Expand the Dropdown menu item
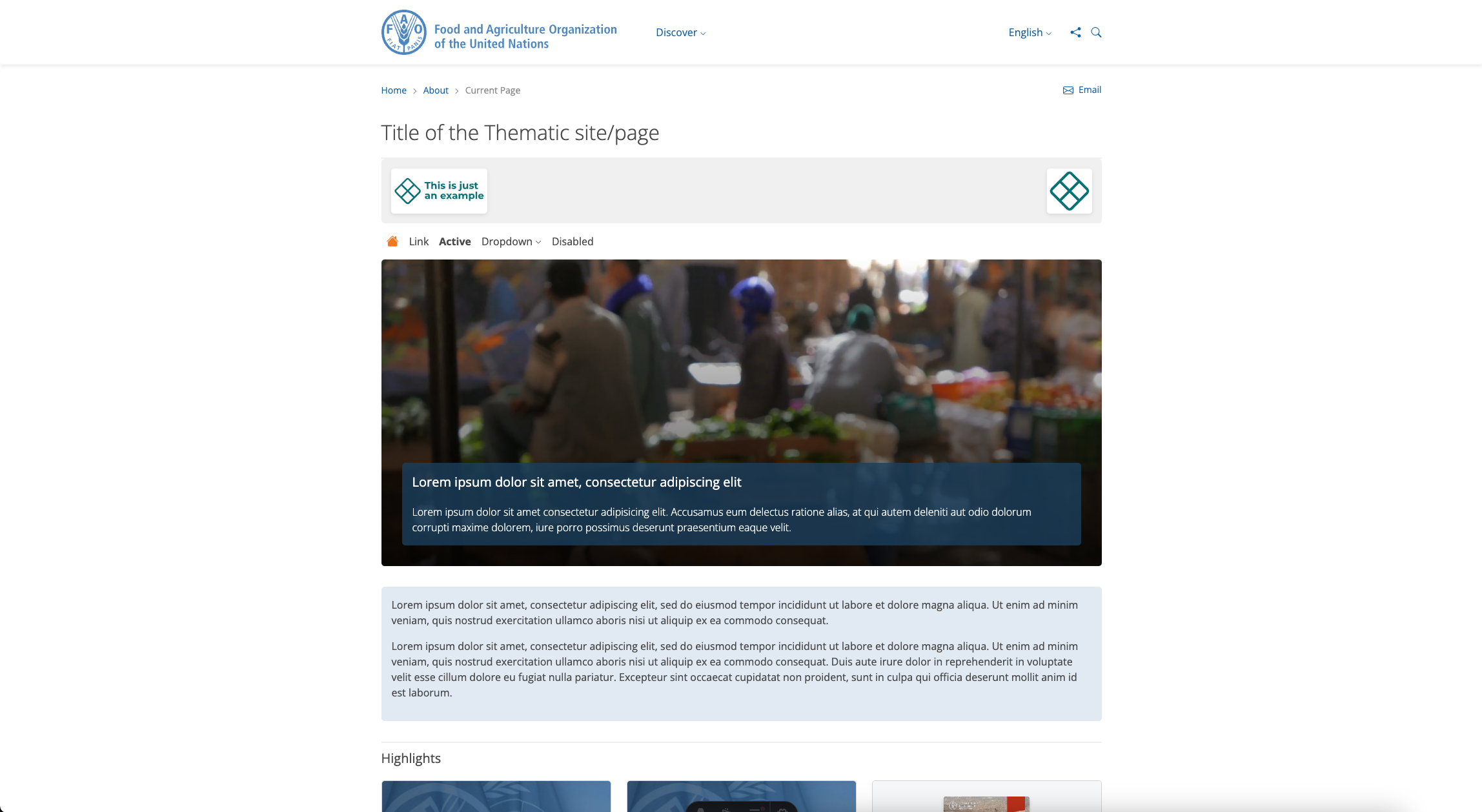The height and width of the screenshot is (812, 1482). click(511, 241)
